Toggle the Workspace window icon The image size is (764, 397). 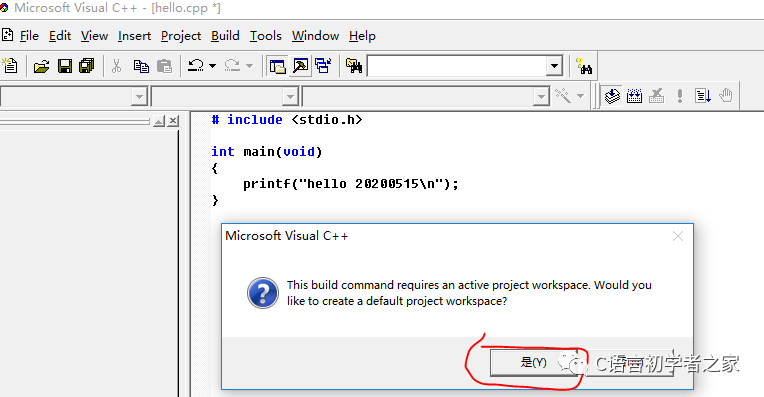click(x=277, y=66)
